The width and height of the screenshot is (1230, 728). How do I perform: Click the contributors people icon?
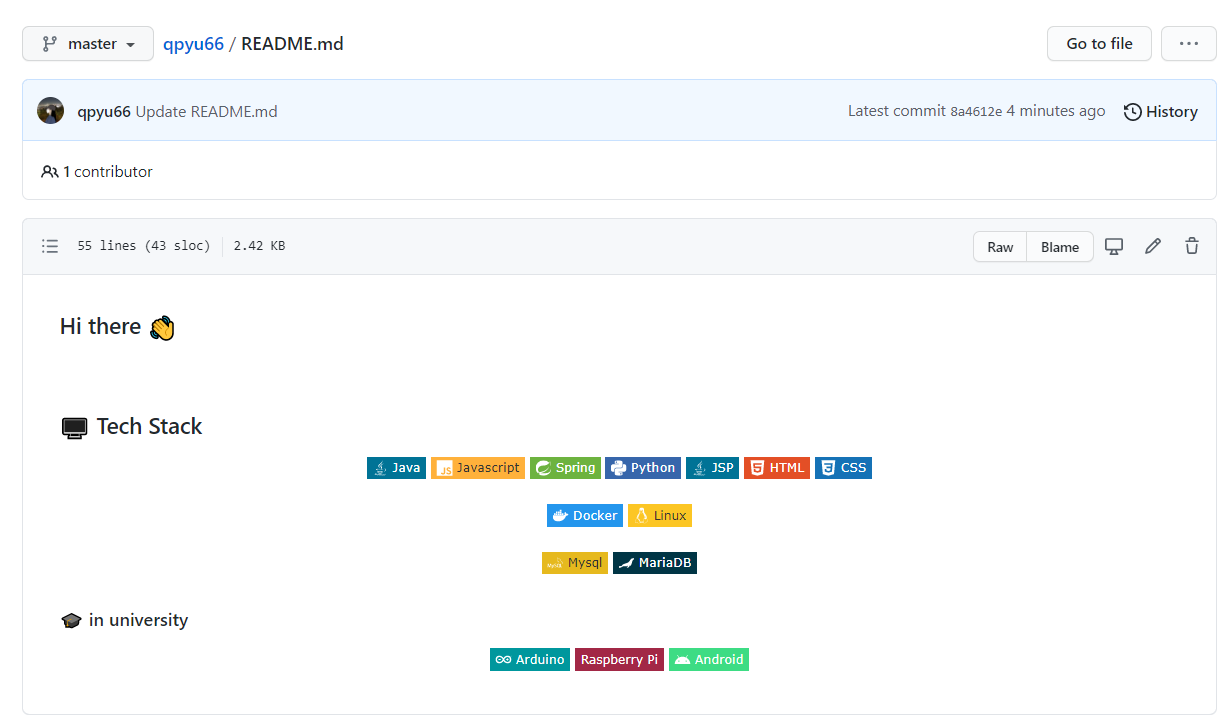(50, 172)
